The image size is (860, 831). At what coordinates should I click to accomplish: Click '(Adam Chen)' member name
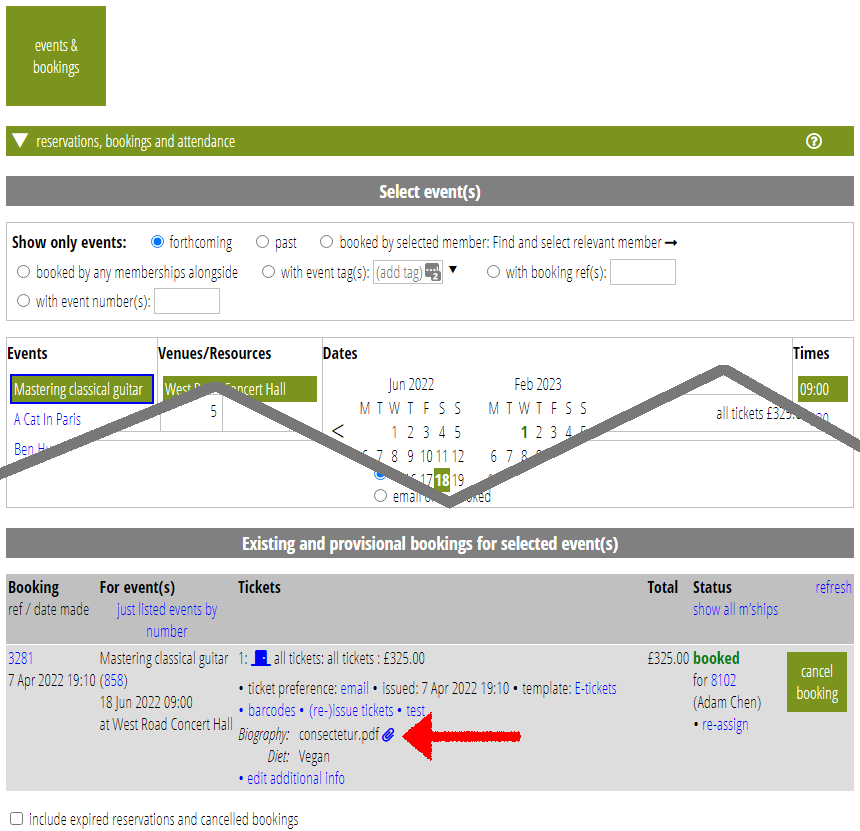727,702
